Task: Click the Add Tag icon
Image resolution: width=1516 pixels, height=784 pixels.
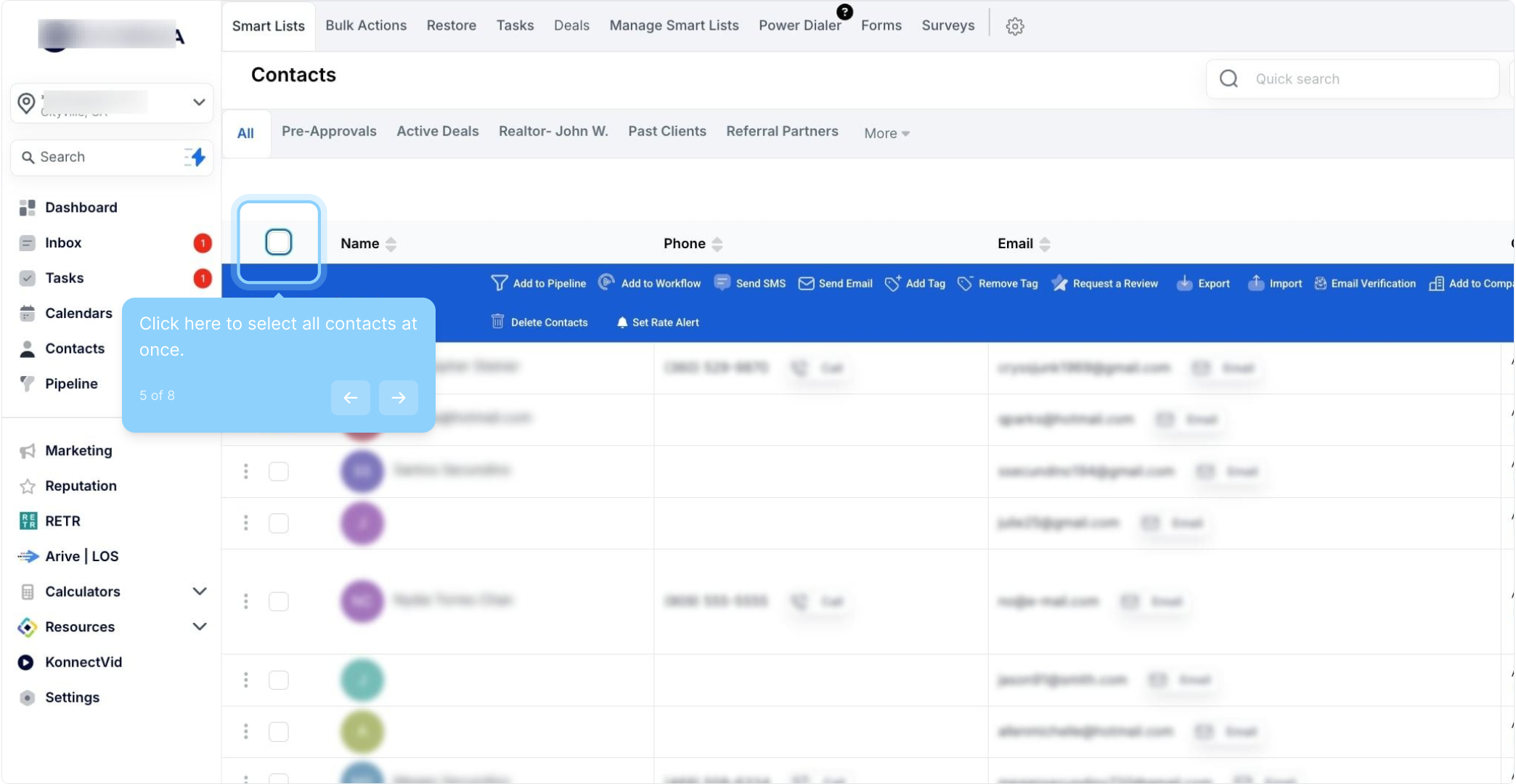Action: pos(892,283)
